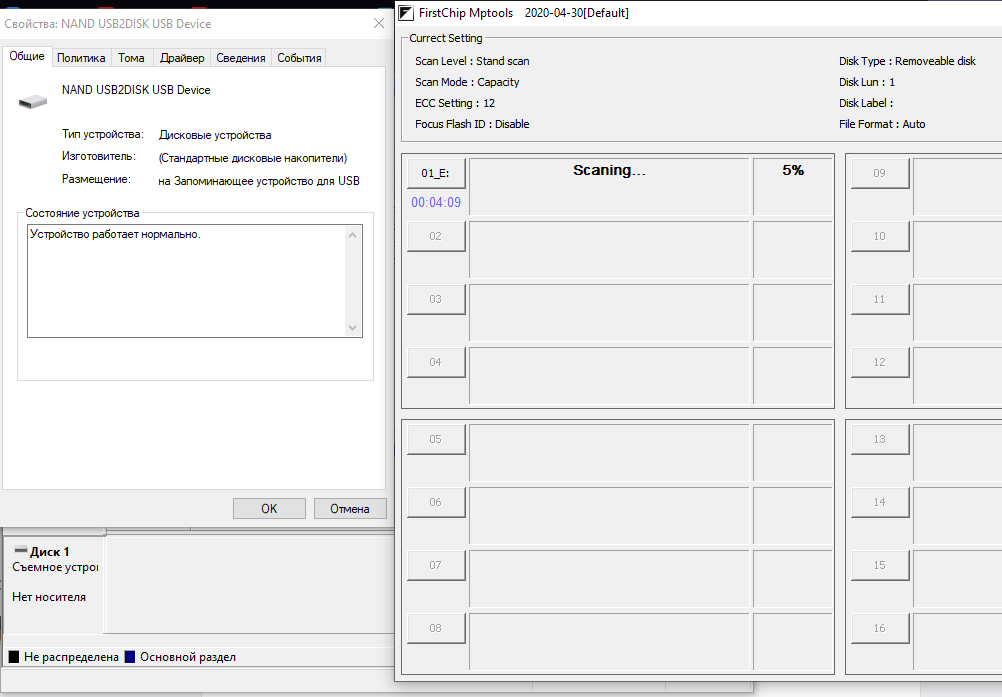The width and height of the screenshot is (1002, 697).
Task: Click the scroll up arrow in device status box
Action: (x=353, y=235)
